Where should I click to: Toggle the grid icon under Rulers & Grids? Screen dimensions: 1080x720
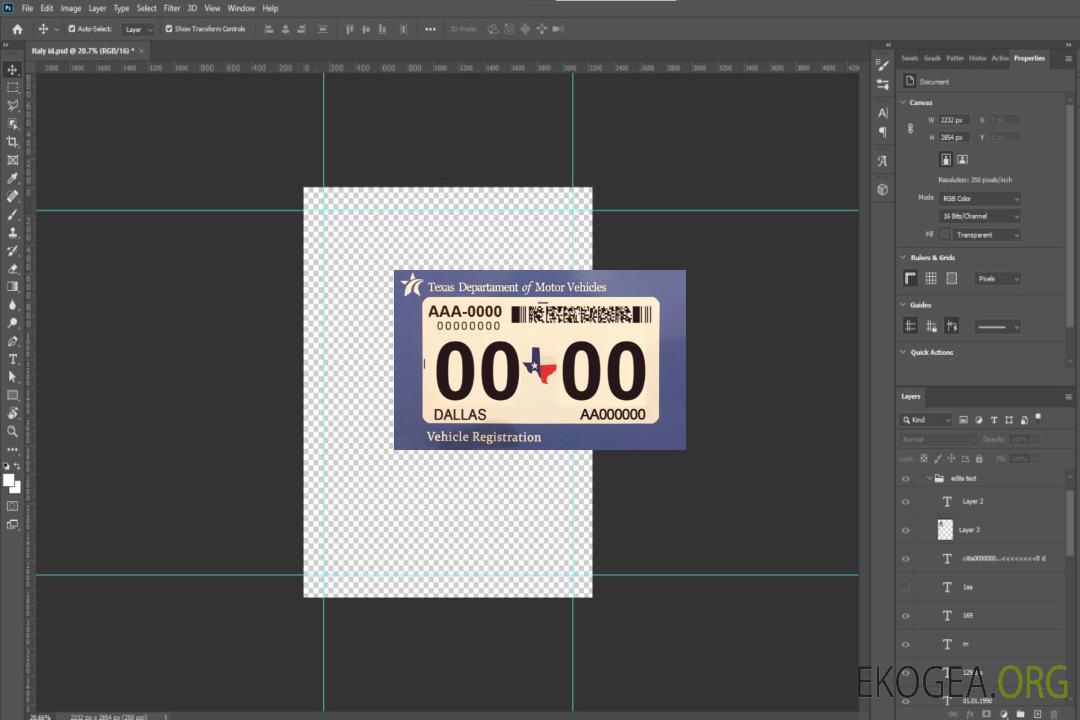coord(930,279)
